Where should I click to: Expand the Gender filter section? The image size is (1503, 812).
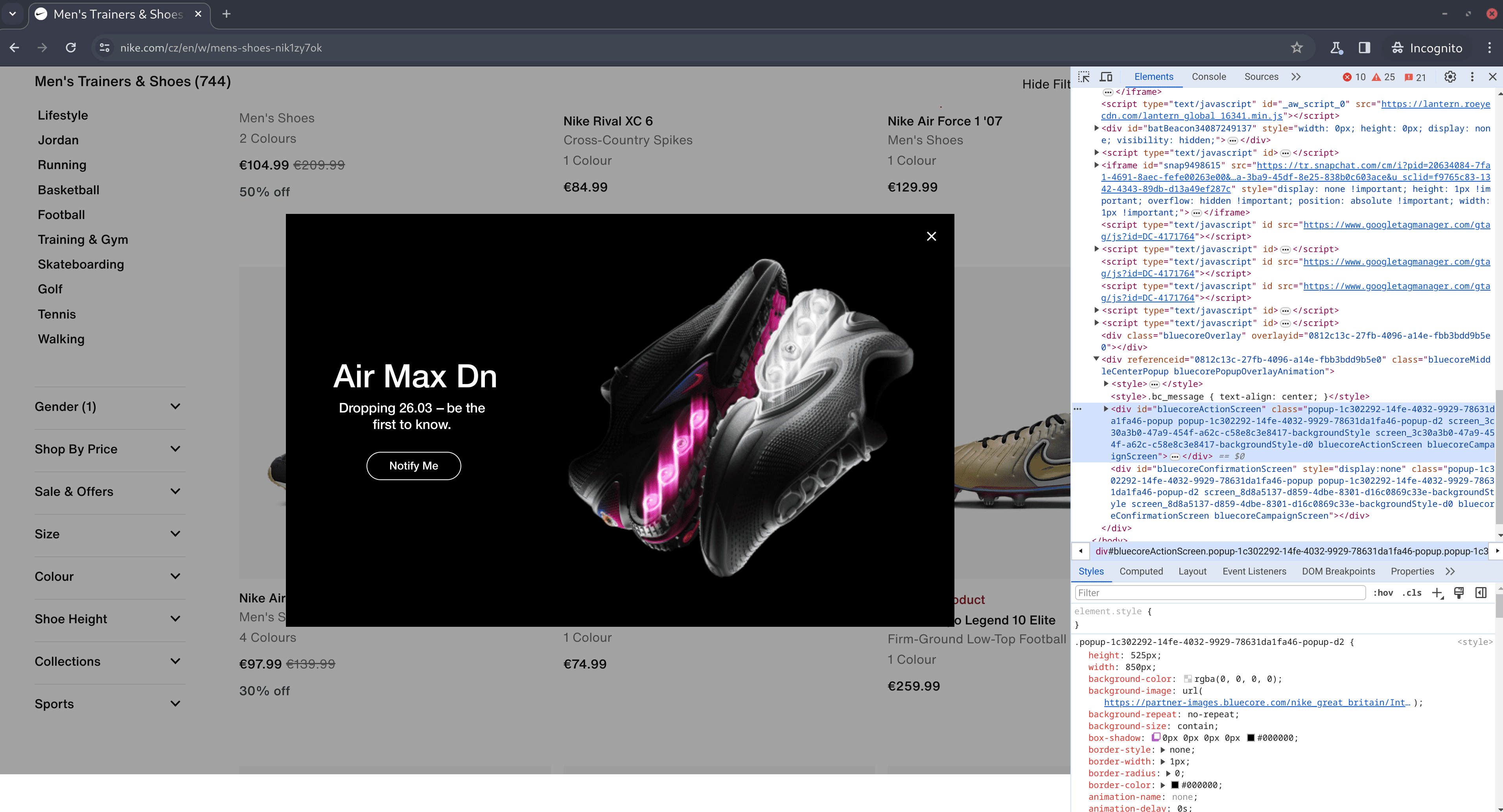tap(175, 407)
